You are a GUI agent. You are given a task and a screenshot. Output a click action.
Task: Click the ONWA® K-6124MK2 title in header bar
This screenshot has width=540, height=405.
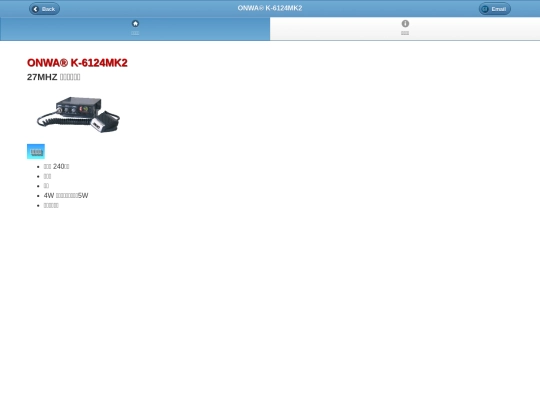[x=270, y=8]
